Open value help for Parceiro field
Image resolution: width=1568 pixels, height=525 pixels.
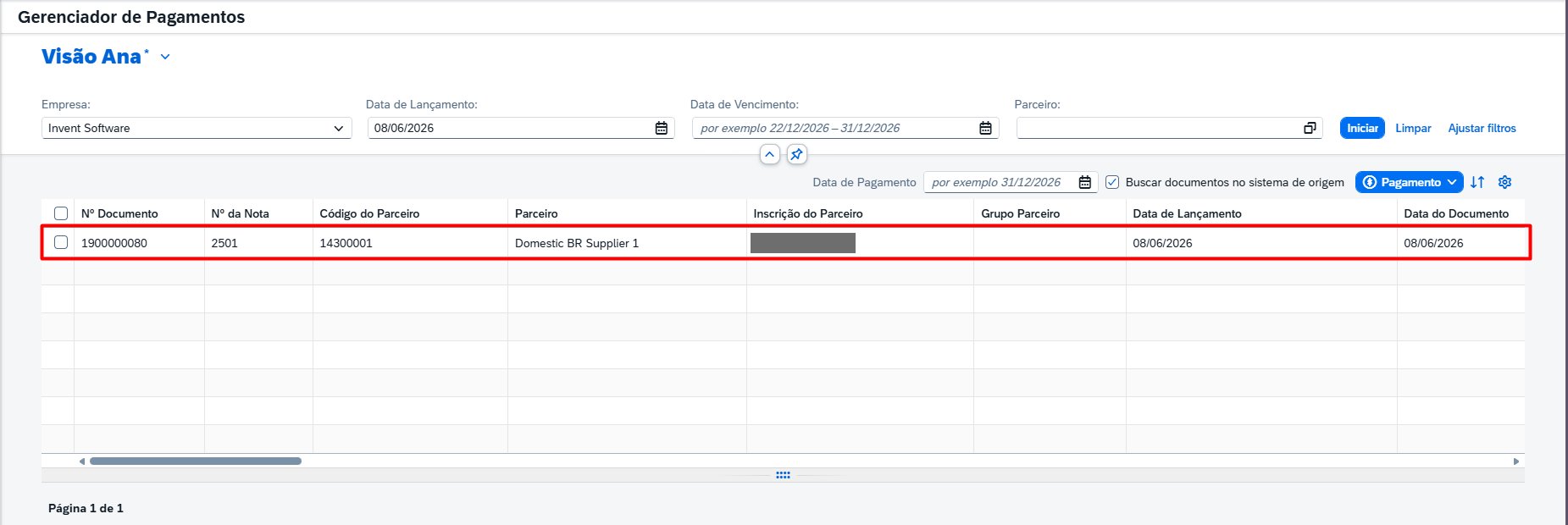click(1310, 128)
